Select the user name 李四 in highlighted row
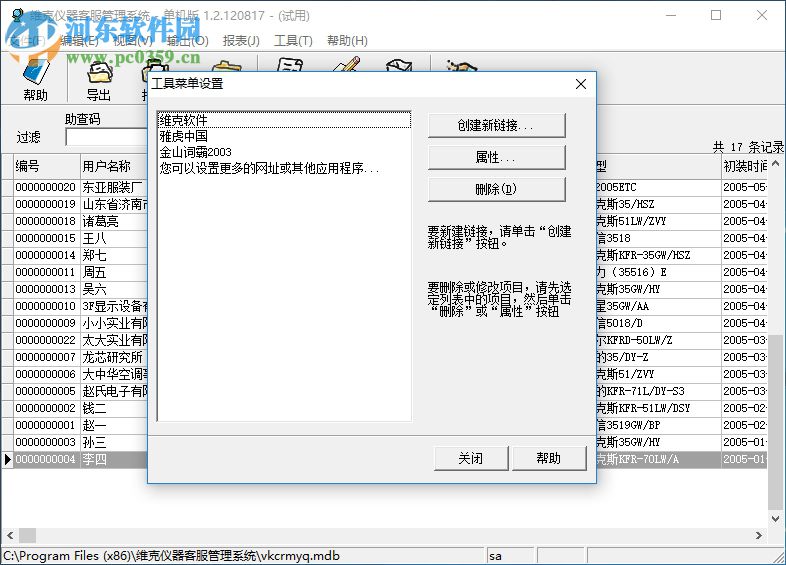This screenshot has width=786, height=565. pyautogui.click(x=114, y=459)
